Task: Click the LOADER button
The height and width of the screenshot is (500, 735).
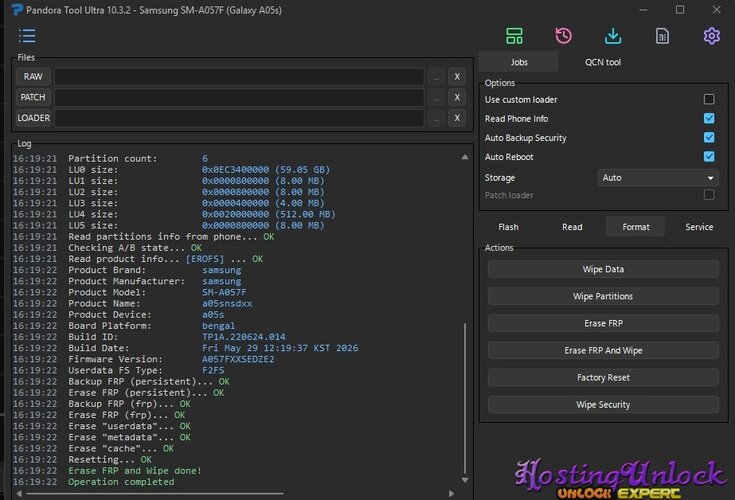Action: tap(33, 118)
